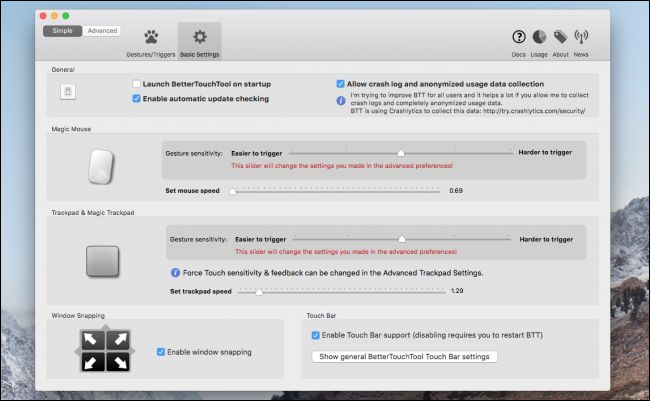Click the About tag icon
The width and height of the screenshot is (650, 401).
click(x=561, y=37)
